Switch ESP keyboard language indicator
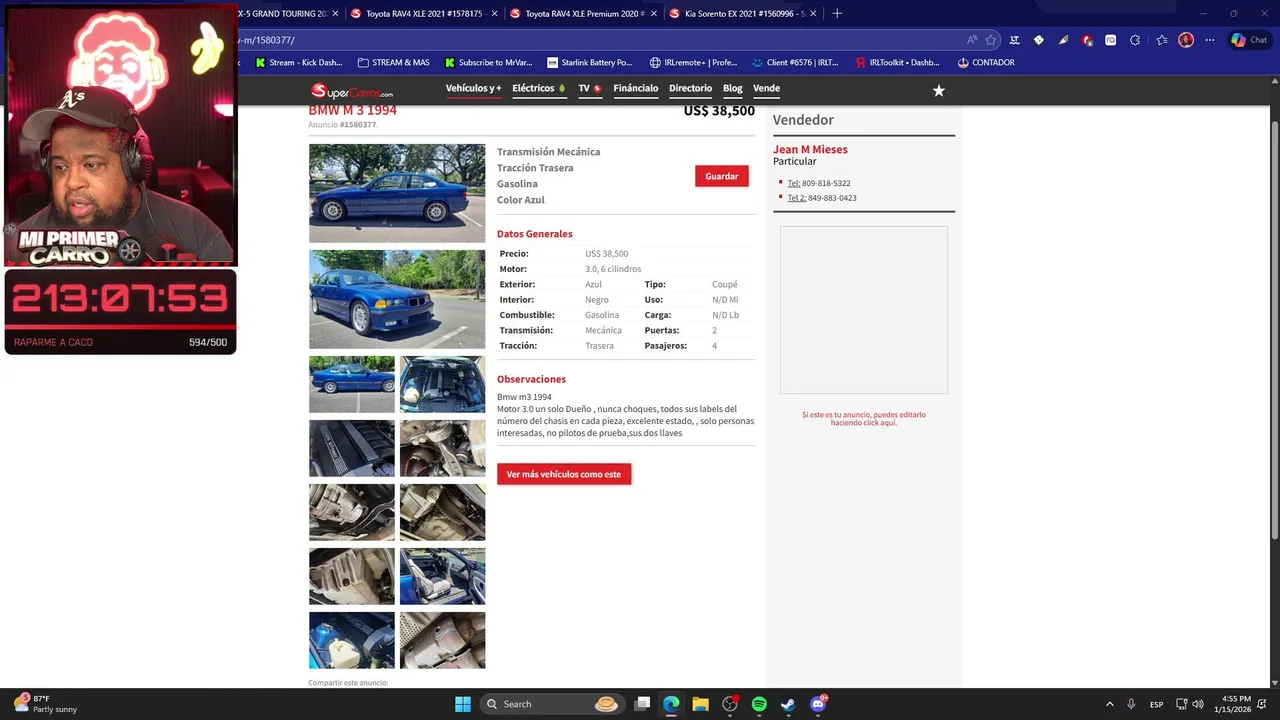 1157,704
